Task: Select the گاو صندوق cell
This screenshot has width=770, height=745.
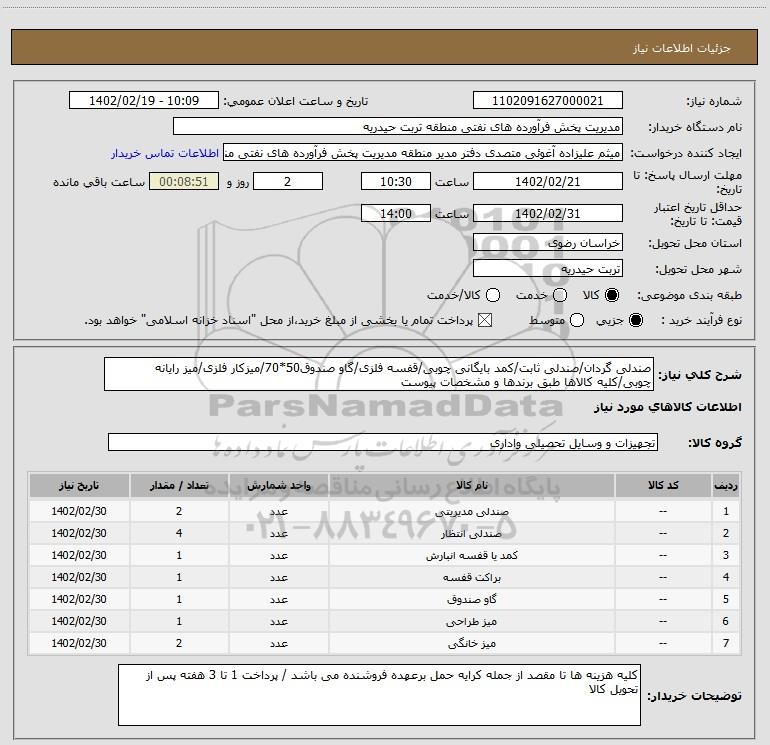Action: 471,599
